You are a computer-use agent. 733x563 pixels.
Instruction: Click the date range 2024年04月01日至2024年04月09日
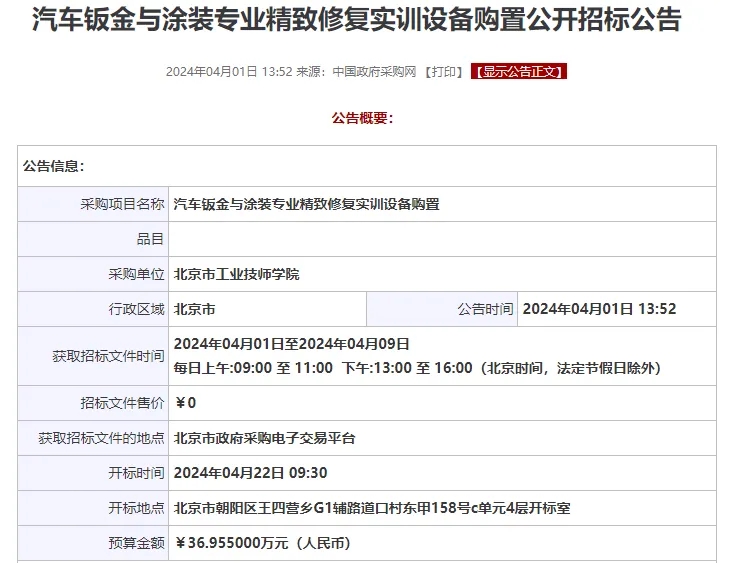pyautogui.click(x=292, y=344)
